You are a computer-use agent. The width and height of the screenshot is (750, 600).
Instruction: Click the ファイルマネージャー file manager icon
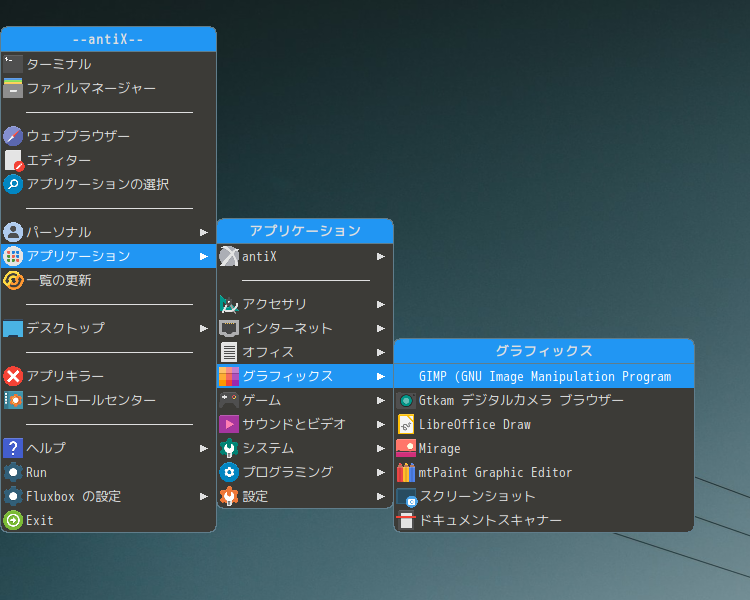13,88
